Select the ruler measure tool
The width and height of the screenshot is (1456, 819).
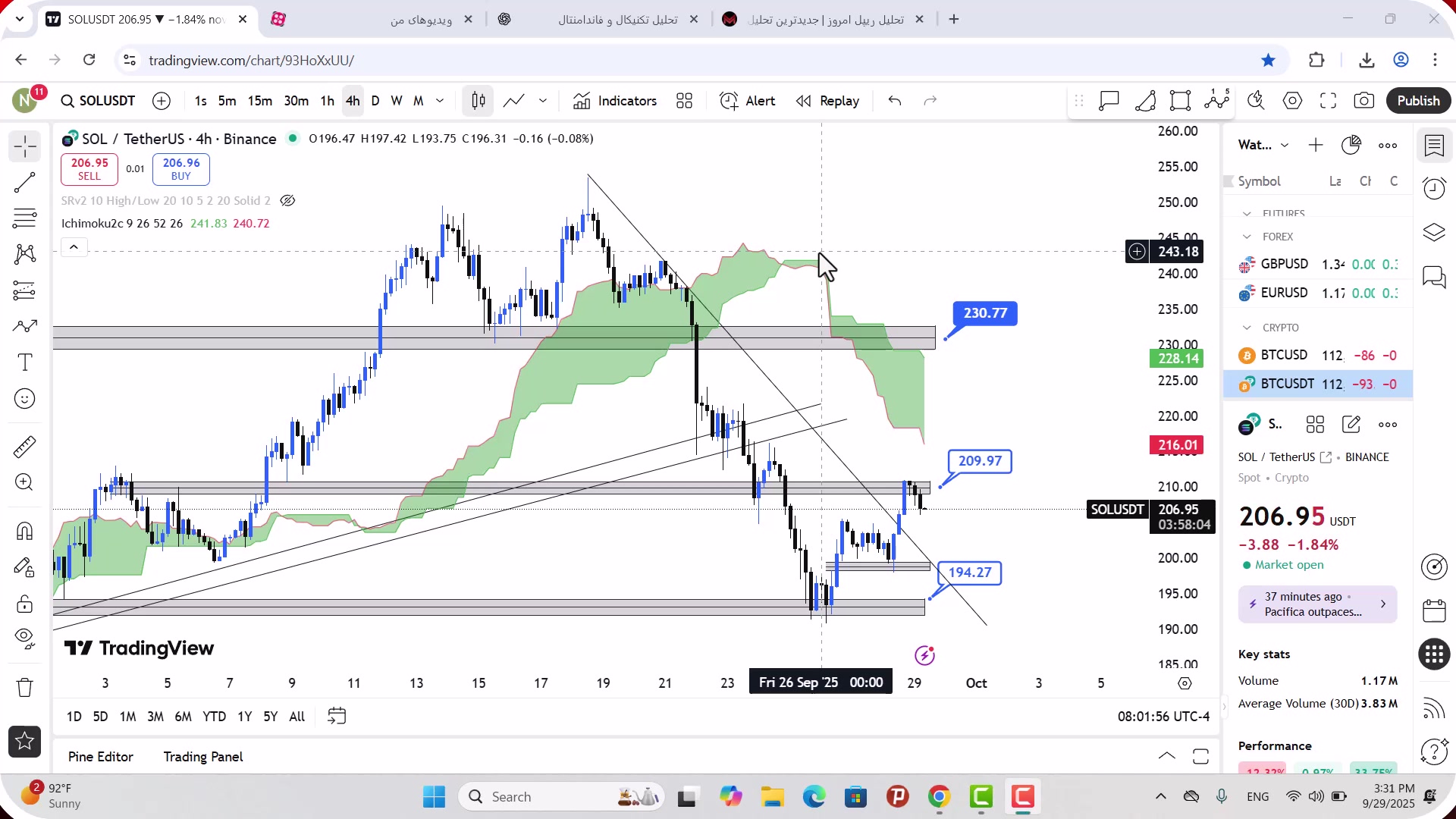[x=25, y=447]
